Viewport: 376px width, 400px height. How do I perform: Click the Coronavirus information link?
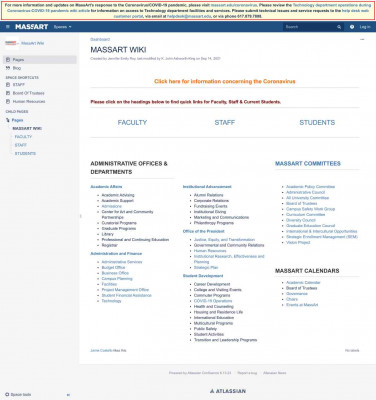[x=225, y=81]
